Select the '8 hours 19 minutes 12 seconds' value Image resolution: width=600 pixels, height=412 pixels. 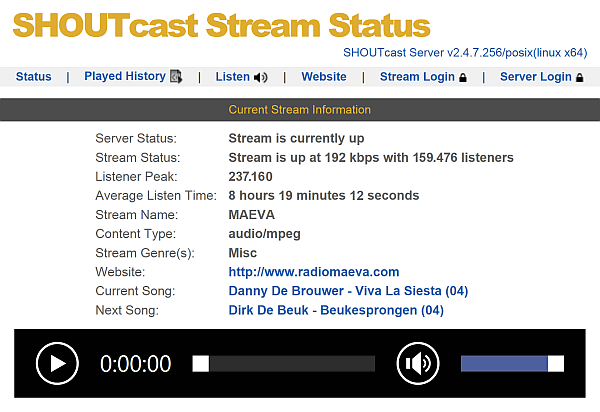coord(324,195)
